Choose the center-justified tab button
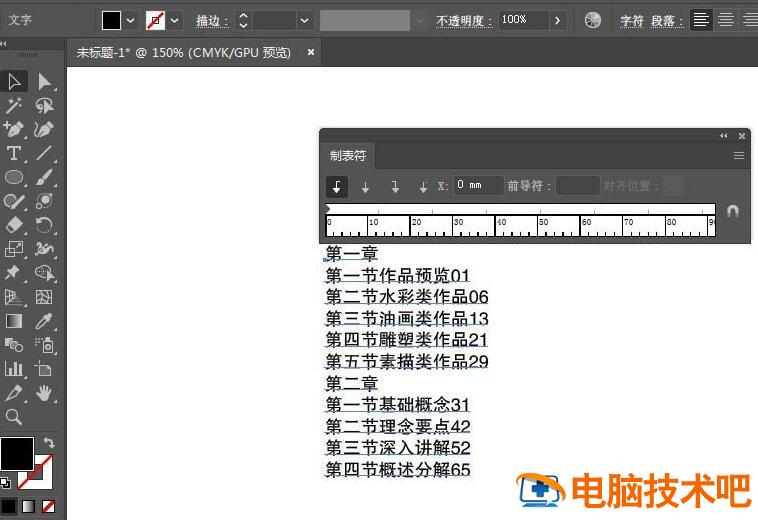This screenshot has height=520, width=758. 365,187
